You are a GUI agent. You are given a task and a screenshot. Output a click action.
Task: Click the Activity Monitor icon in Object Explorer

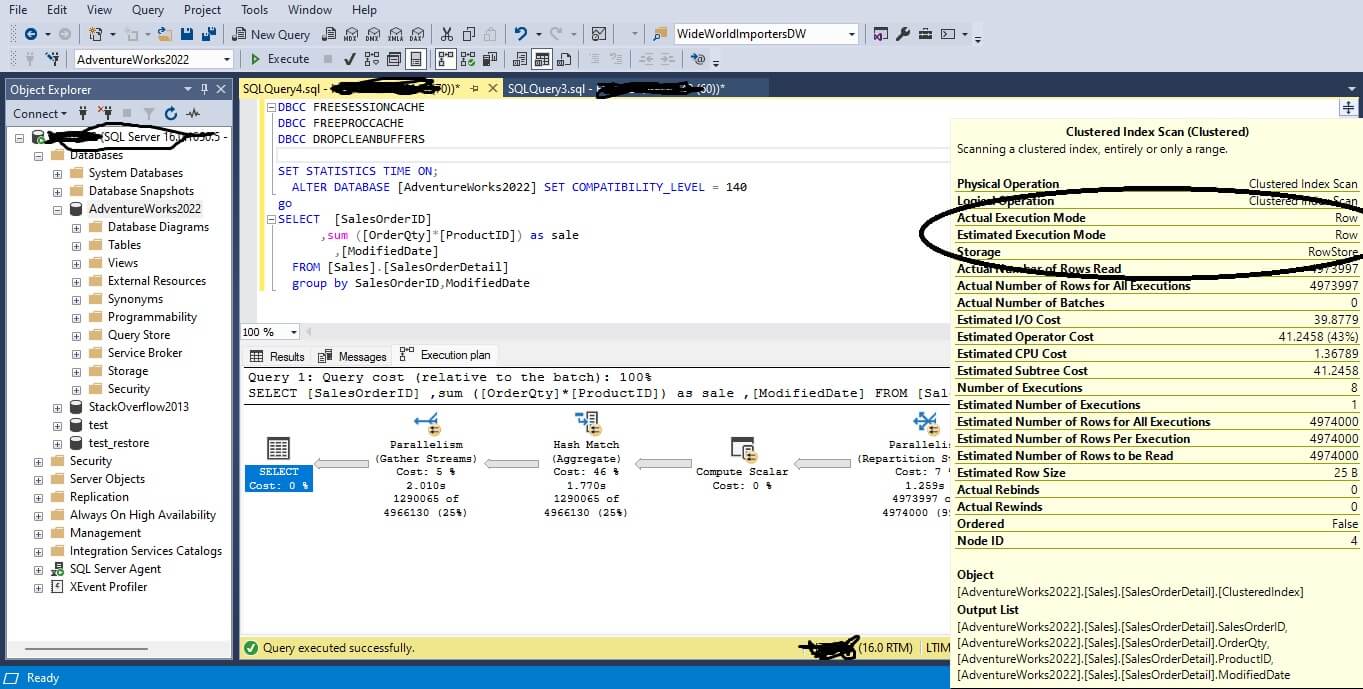click(x=193, y=114)
